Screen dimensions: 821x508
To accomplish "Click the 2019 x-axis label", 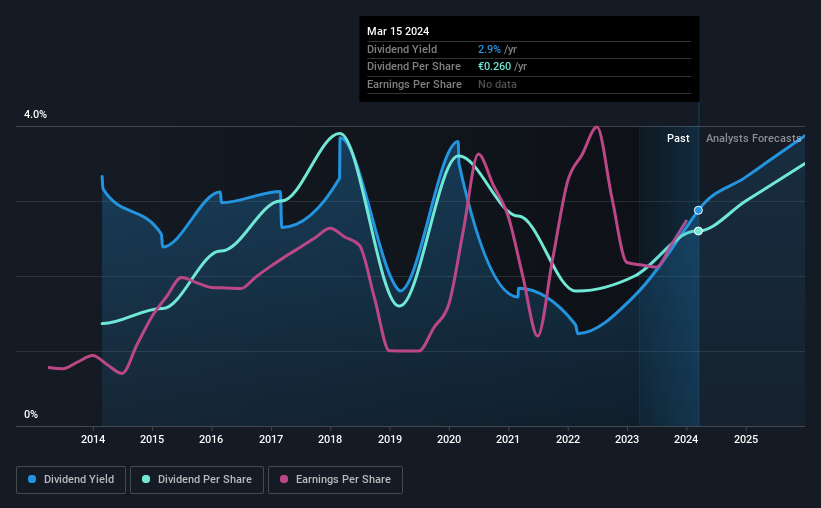I will pos(390,439).
